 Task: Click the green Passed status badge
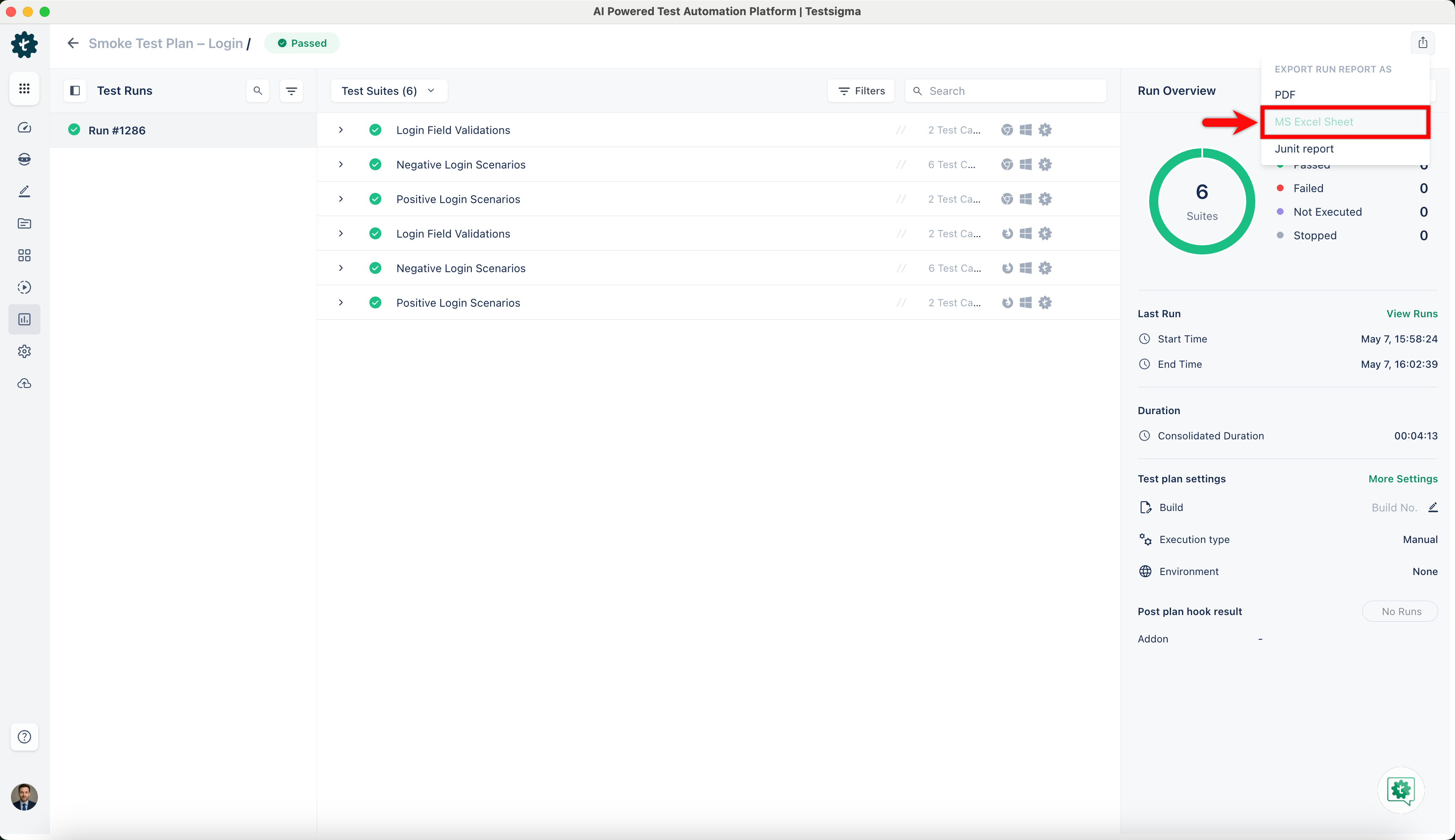coord(302,43)
